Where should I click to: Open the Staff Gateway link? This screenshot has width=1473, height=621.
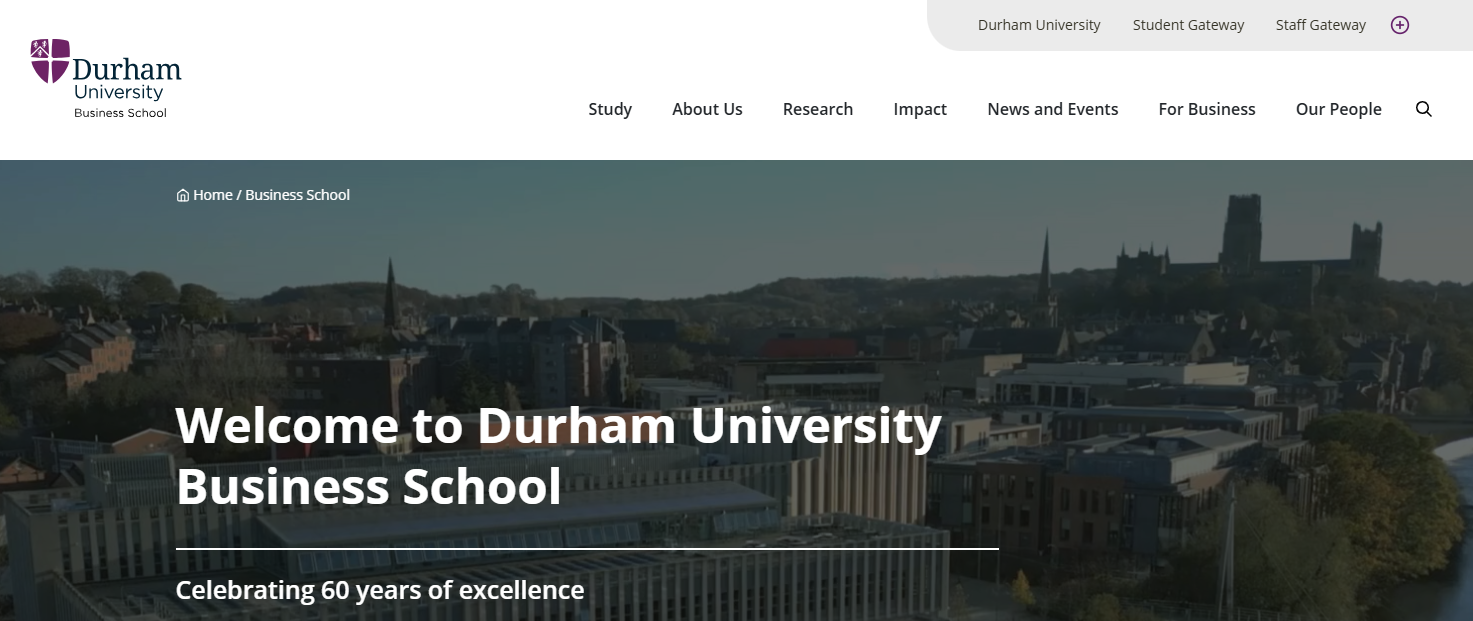[1320, 25]
